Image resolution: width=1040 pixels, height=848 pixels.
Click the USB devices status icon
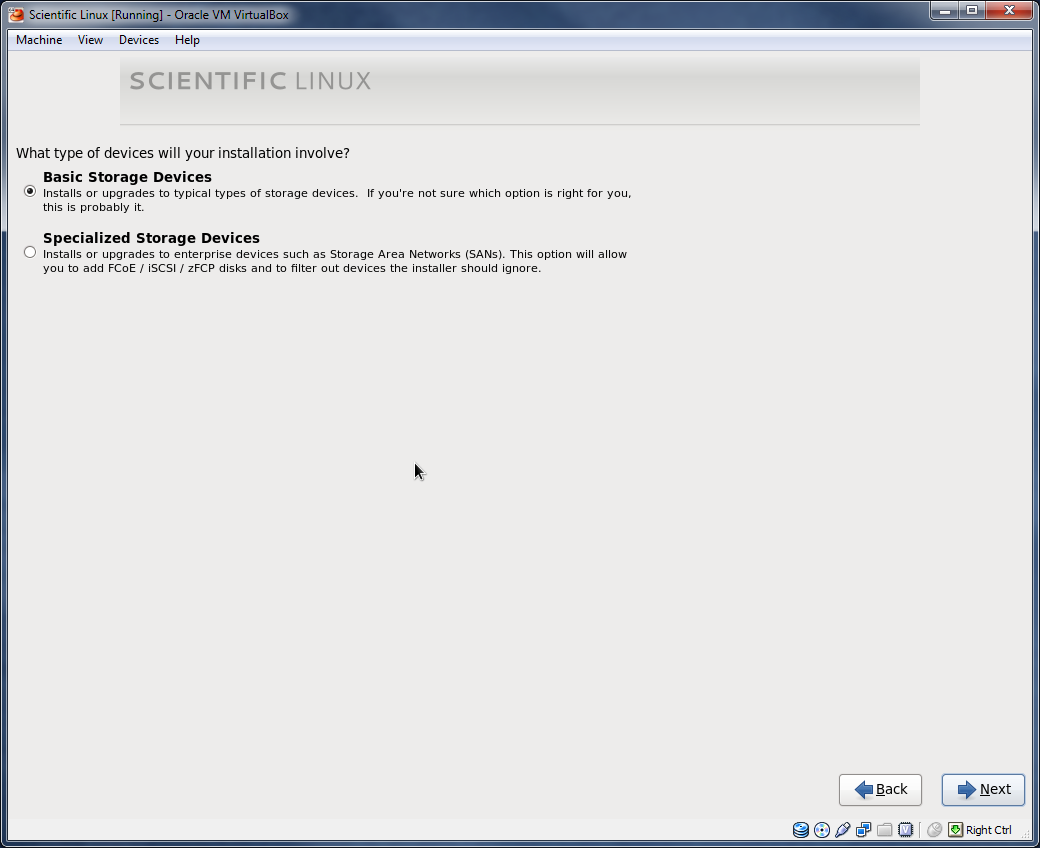point(842,829)
